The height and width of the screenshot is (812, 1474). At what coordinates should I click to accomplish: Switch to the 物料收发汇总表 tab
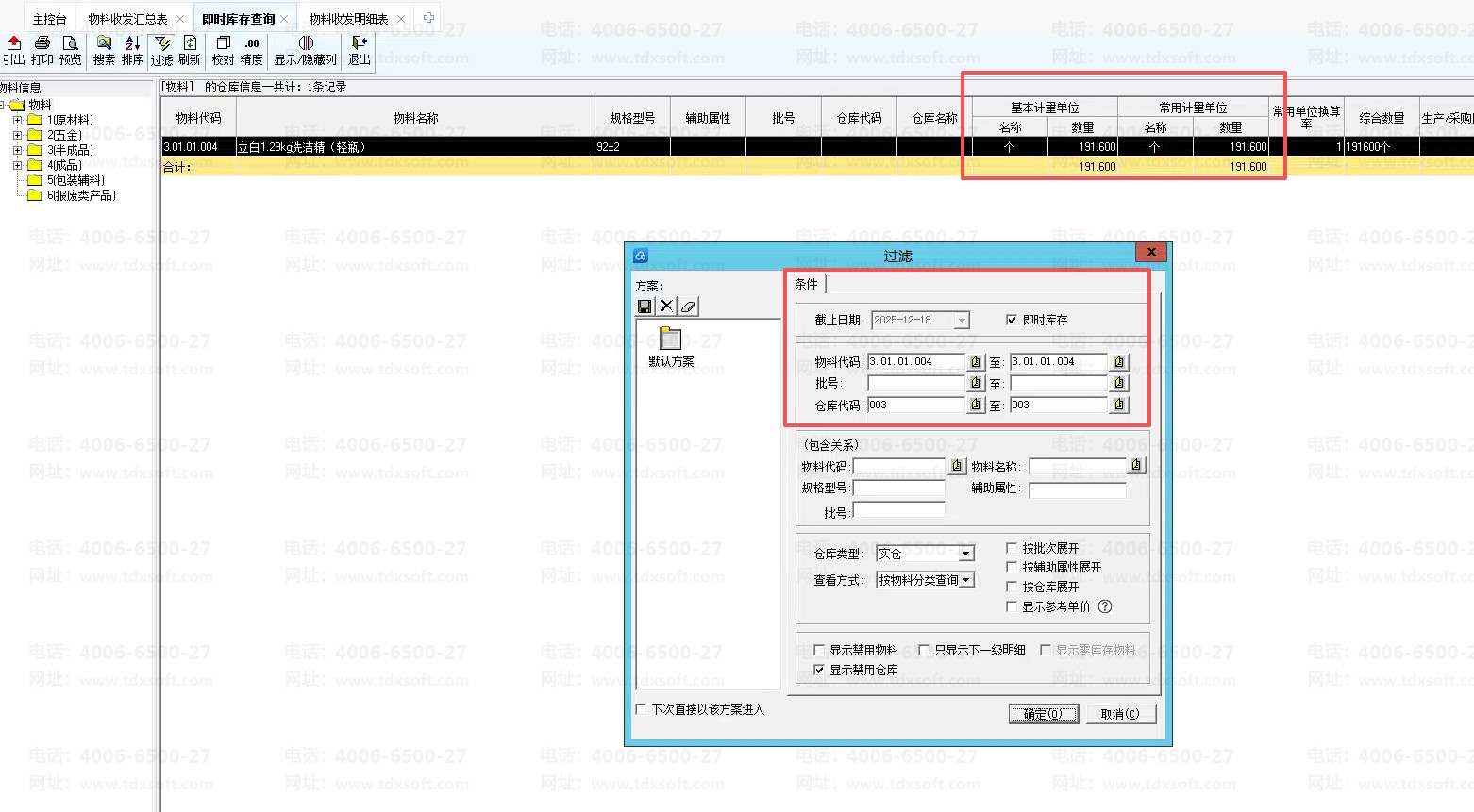tap(127, 19)
